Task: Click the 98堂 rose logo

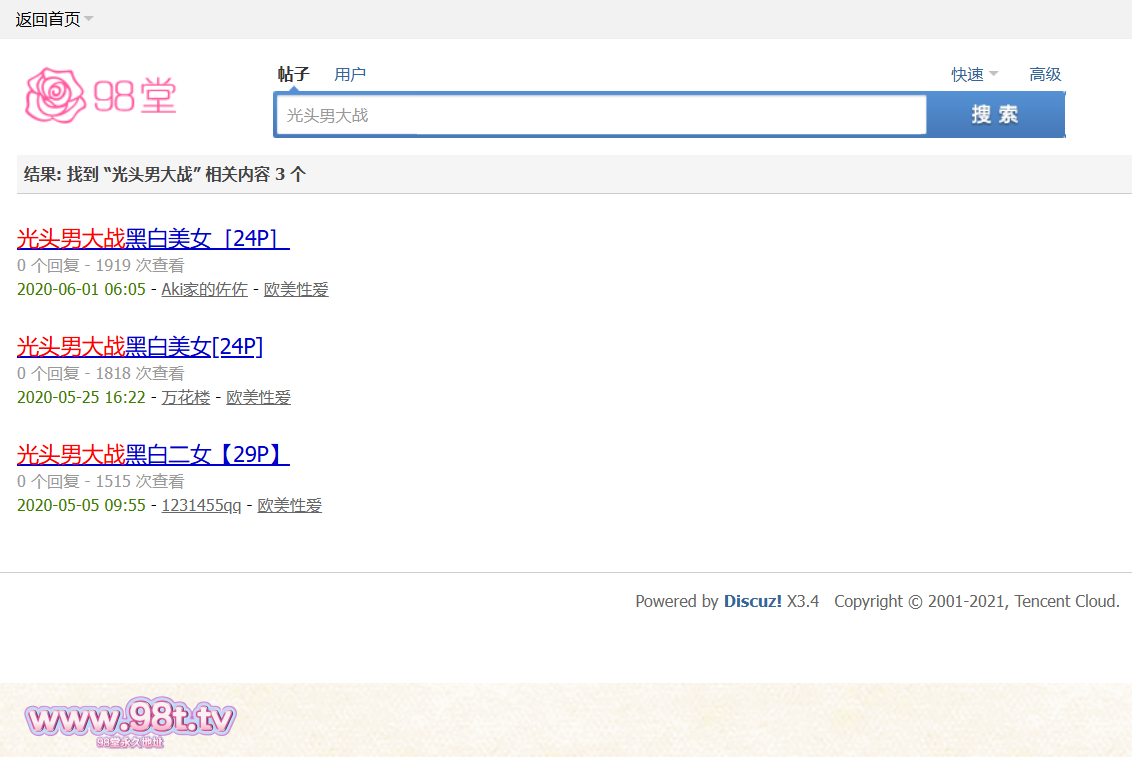Action: tap(100, 96)
